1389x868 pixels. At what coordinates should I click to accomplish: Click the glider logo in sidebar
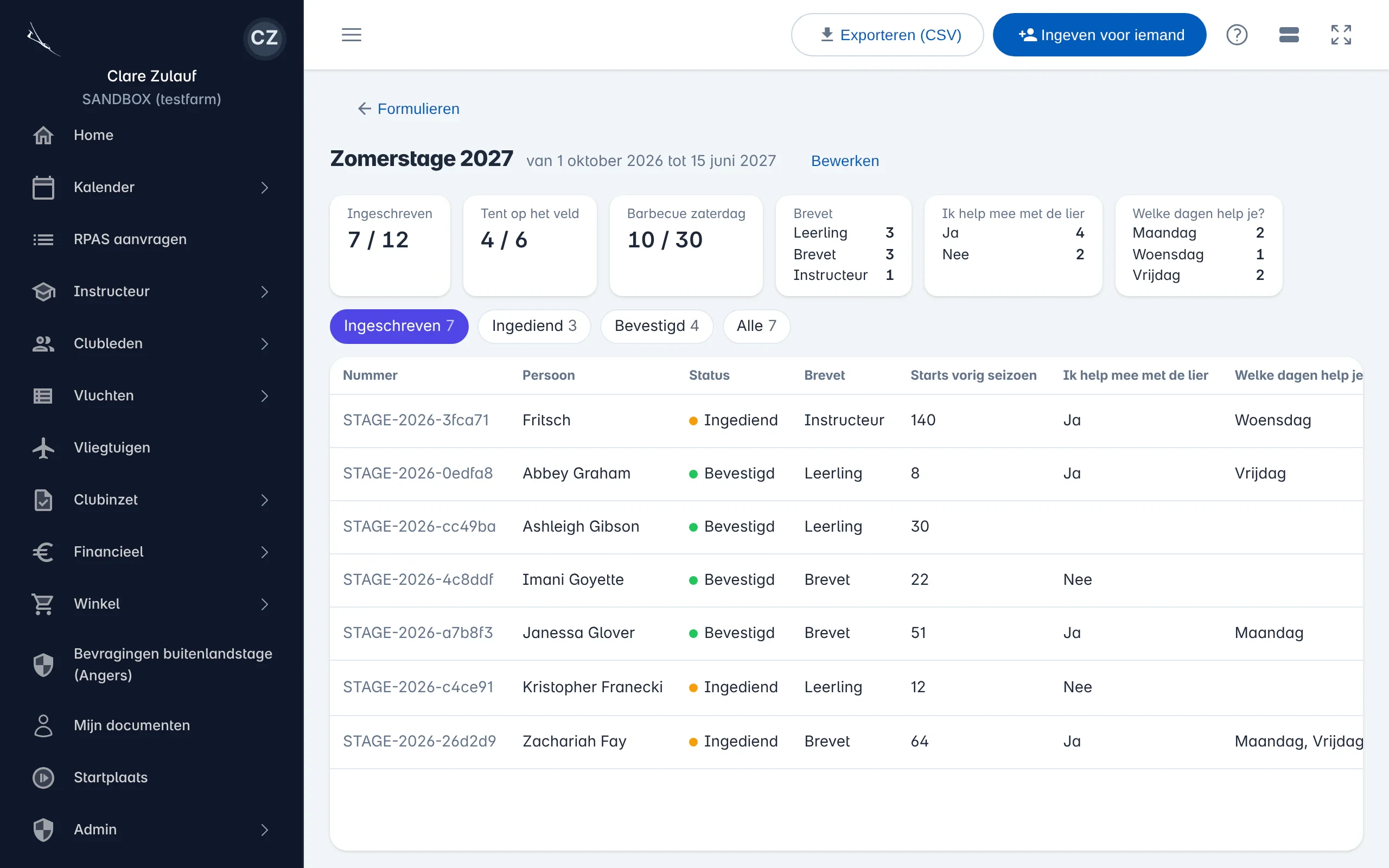point(42,39)
